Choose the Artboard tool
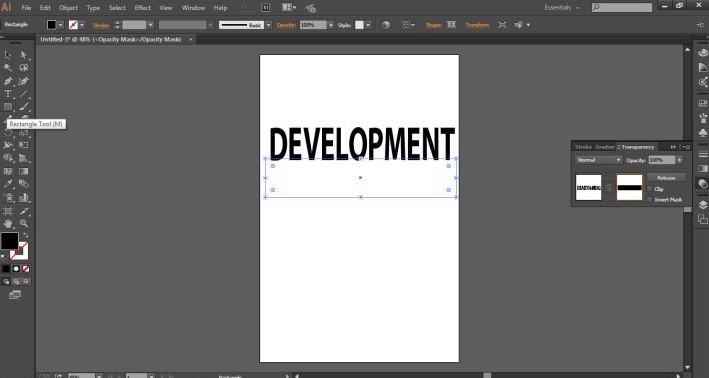The image size is (709, 378). pyautogui.click(x=8, y=211)
